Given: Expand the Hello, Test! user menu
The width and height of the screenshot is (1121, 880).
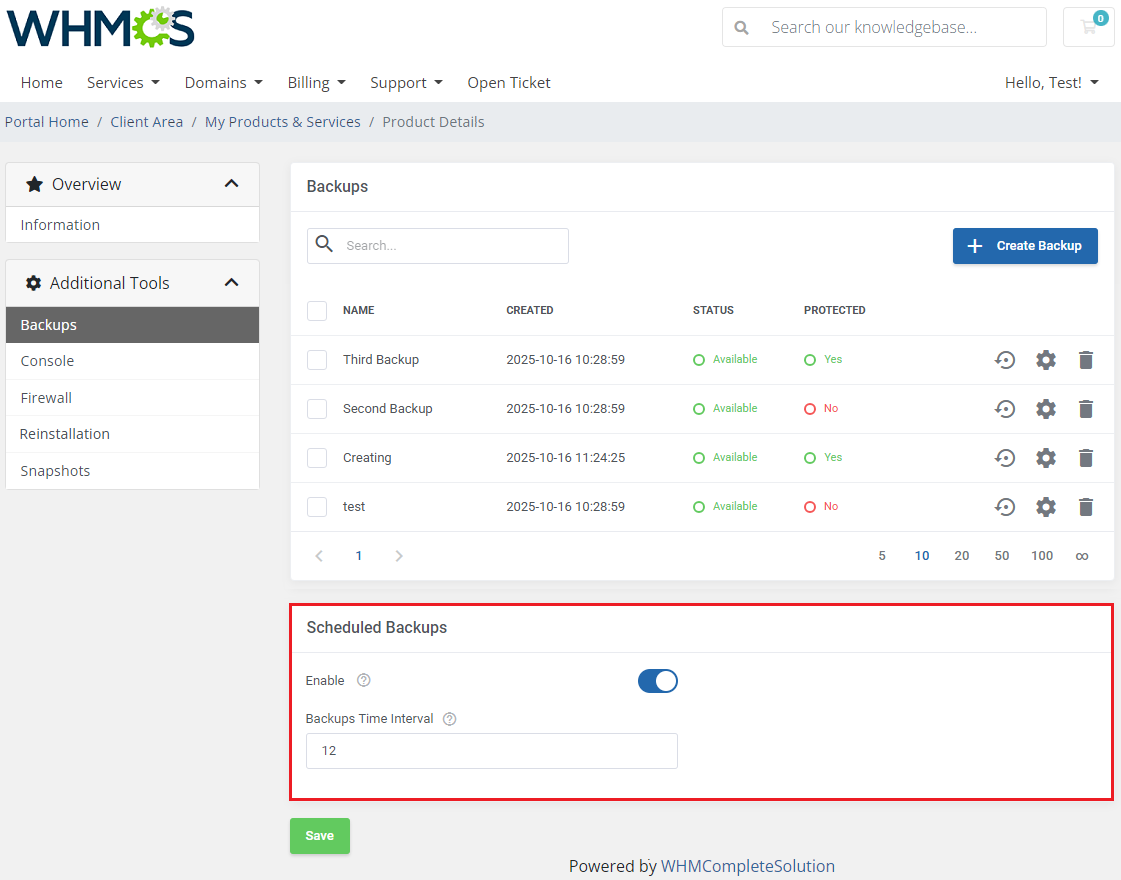Looking at the screenshot, I should pos(1051,83).
